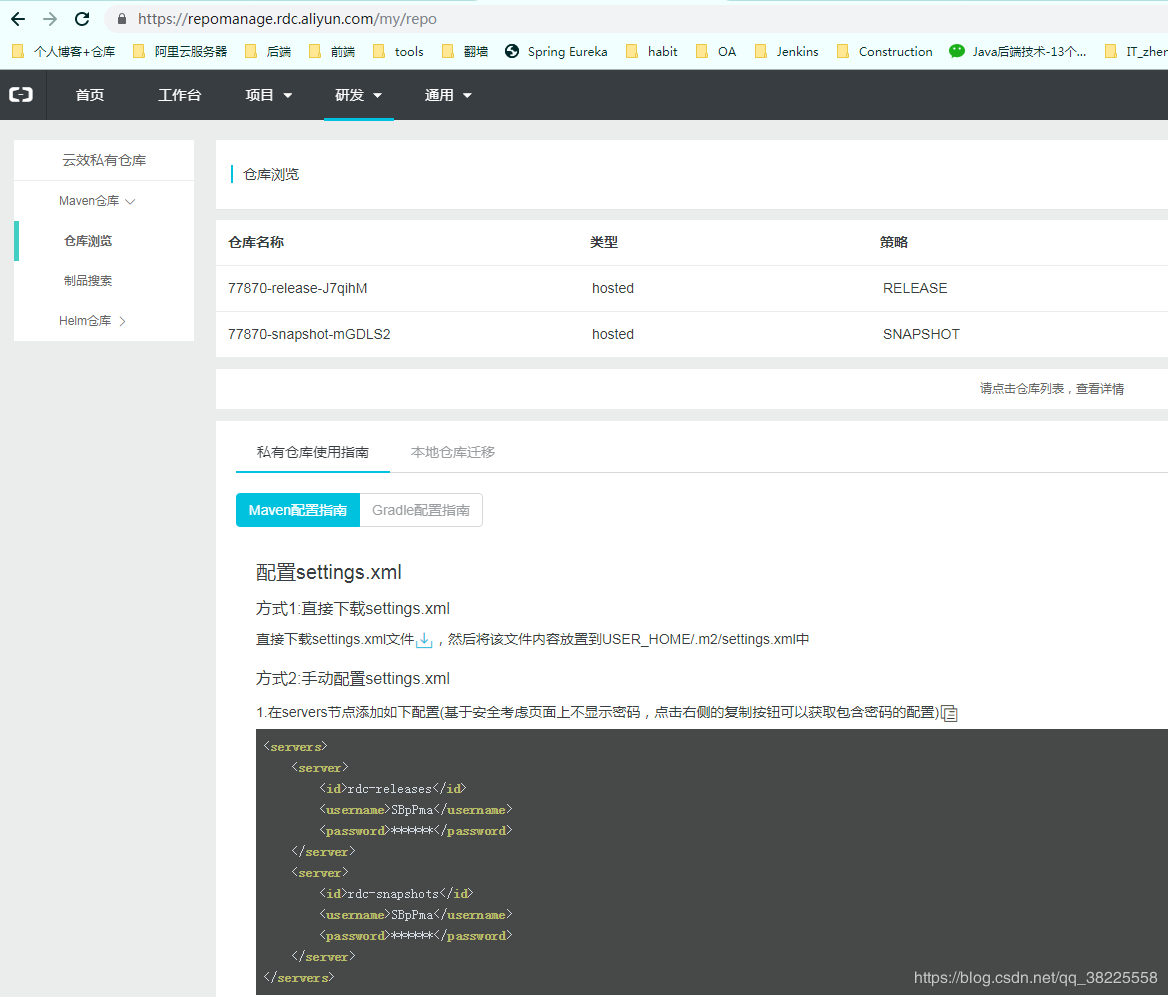1168x997 pixels.
Task: Click the browser back arrow
Action: 18,19
